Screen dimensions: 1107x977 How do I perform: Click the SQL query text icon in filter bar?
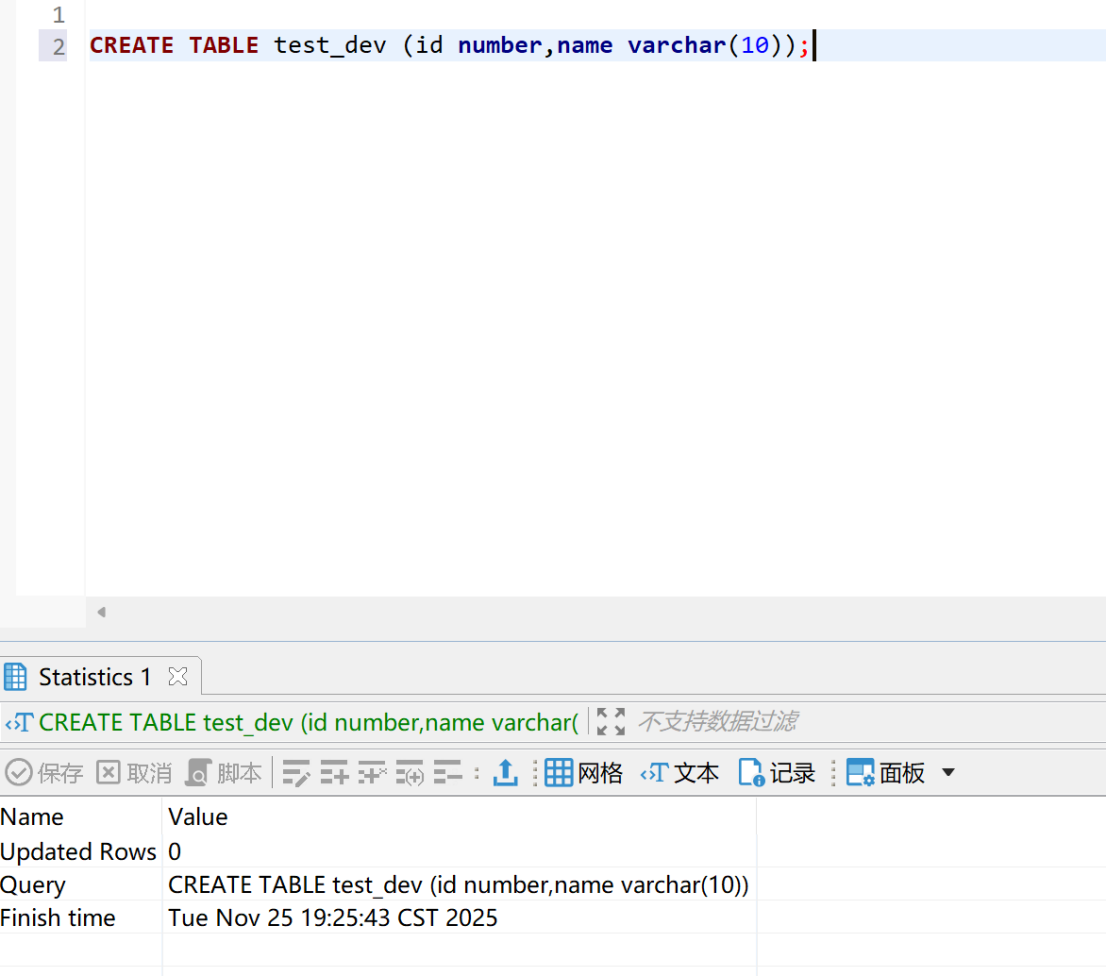pyautogui.click(x=20, y=722)
